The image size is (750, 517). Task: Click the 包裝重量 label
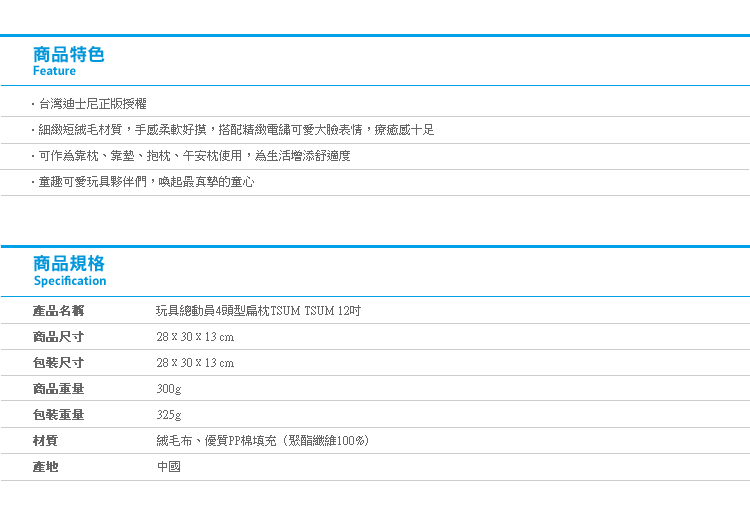tap(58, 415)
